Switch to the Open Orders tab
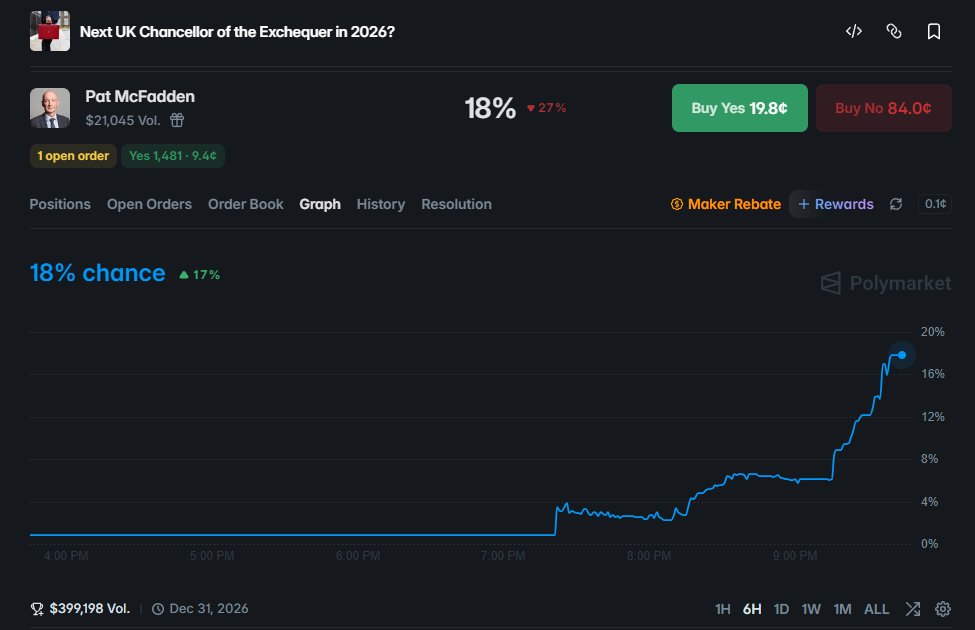Screen dimensions: 975x630 (149, 204)
